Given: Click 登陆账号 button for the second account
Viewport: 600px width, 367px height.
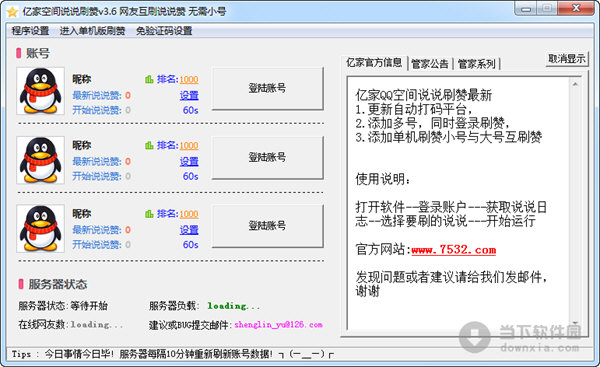Looking at the screenshot, I should tap(267, 157).
